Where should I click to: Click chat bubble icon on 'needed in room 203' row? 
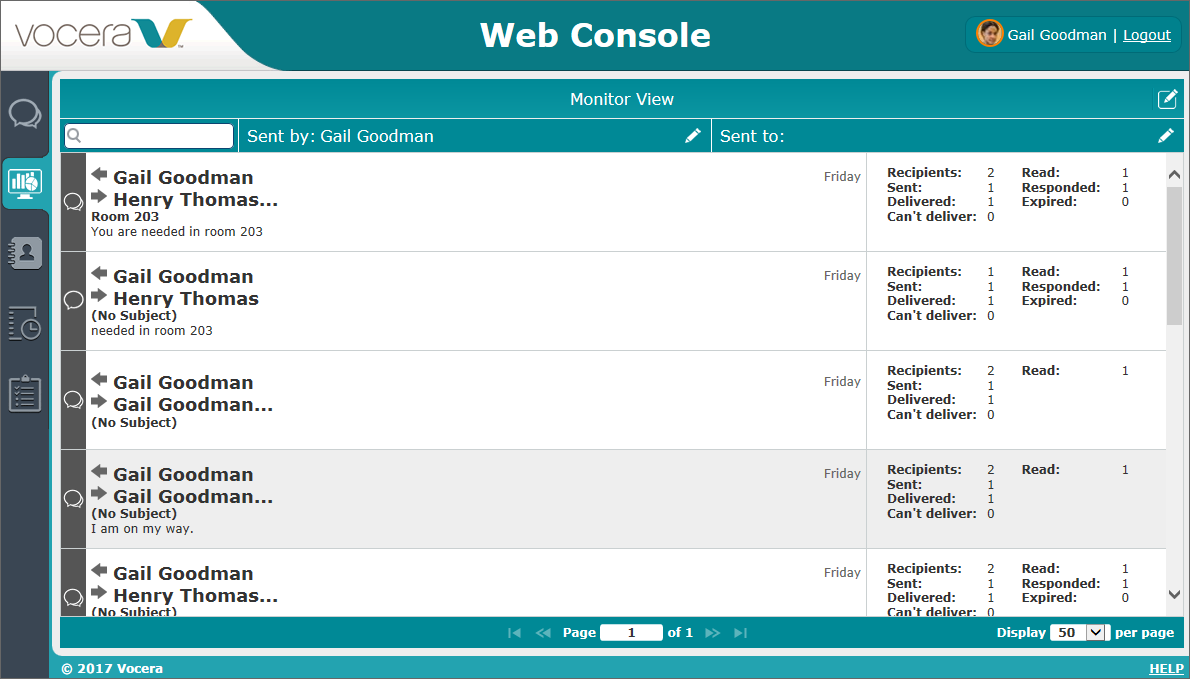point(74,300)
